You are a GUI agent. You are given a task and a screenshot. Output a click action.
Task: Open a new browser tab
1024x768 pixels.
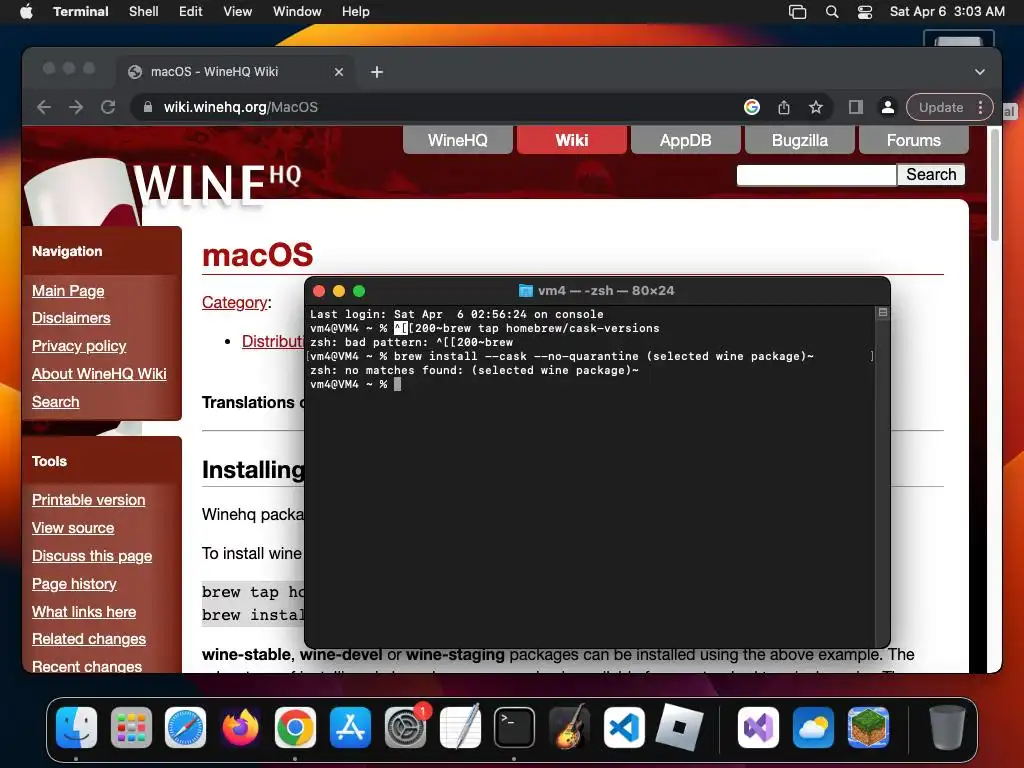(x=377, y=72)
